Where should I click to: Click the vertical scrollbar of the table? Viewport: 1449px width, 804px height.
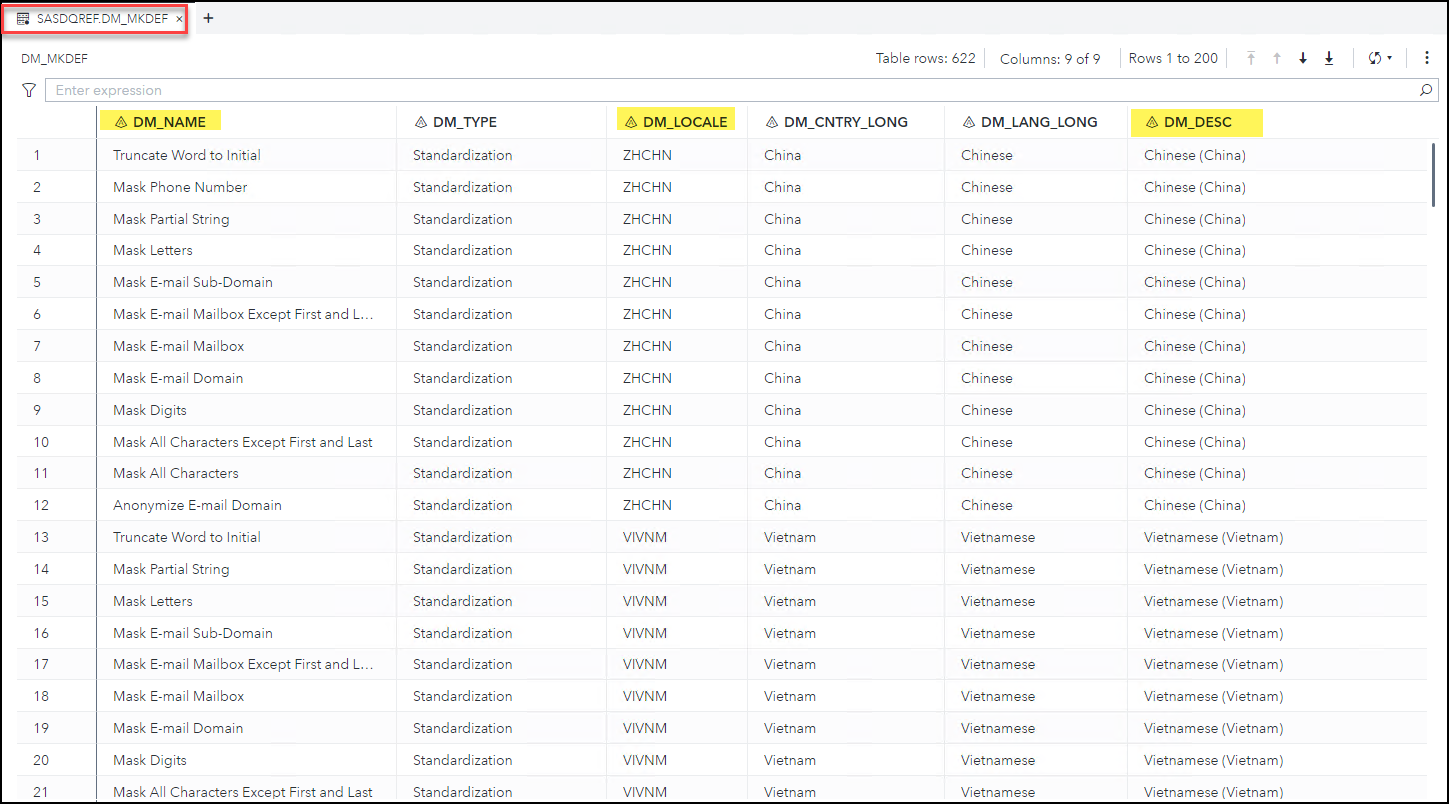pyautogui.click(x=1433, y=175)
